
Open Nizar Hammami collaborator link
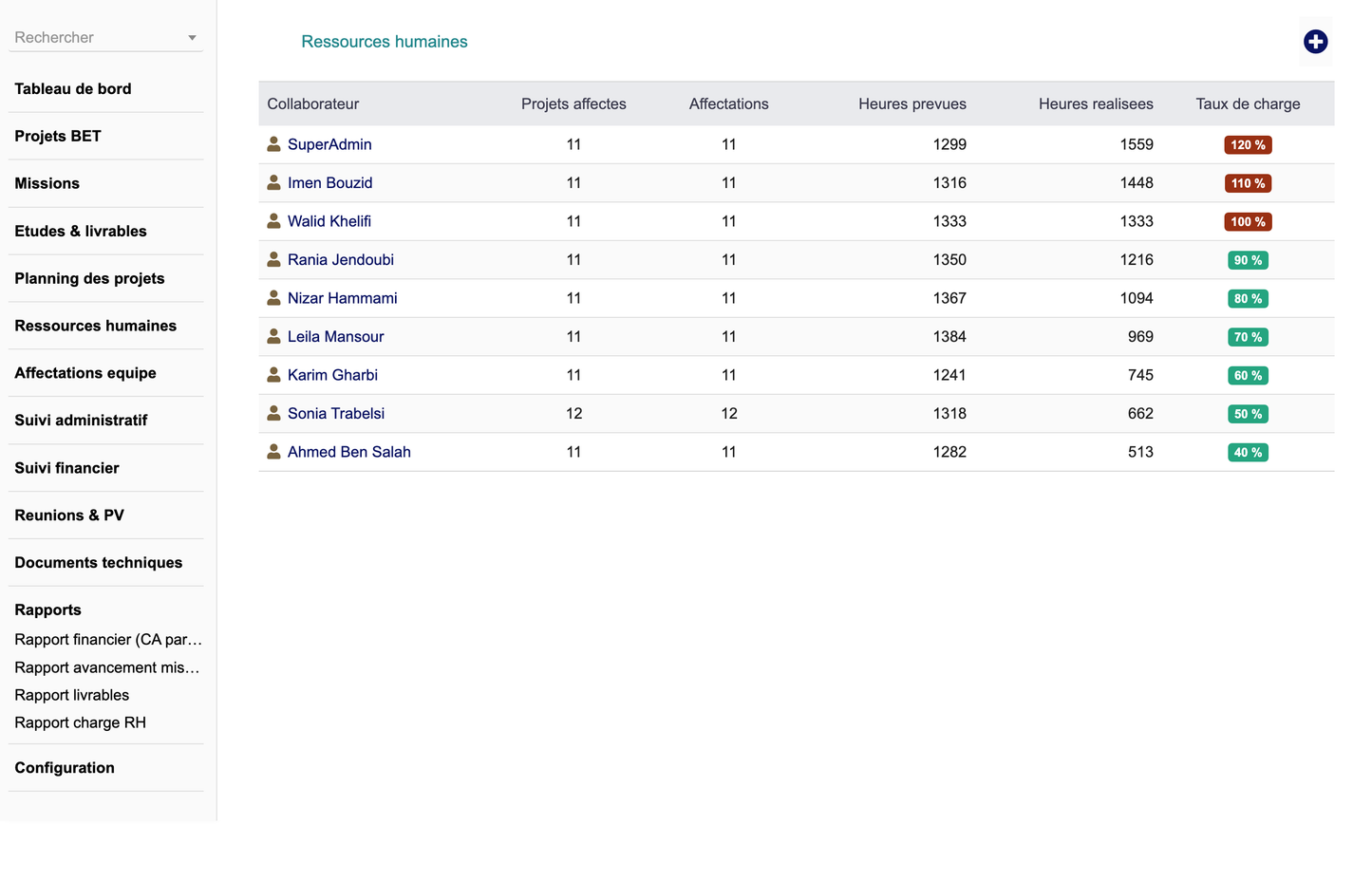click(342, 298)
